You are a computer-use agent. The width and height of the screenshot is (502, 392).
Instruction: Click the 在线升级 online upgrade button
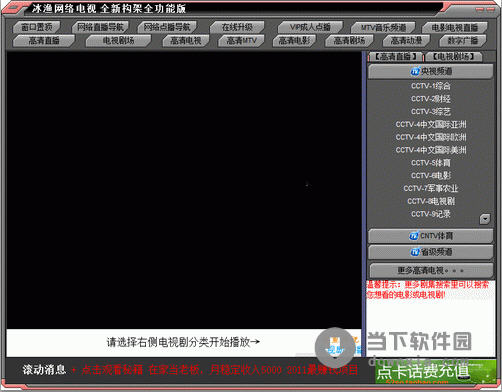pos(237,27)
